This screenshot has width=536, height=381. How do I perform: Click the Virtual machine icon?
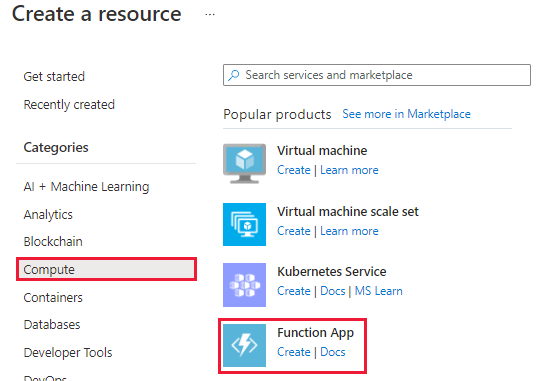(244, 164)
